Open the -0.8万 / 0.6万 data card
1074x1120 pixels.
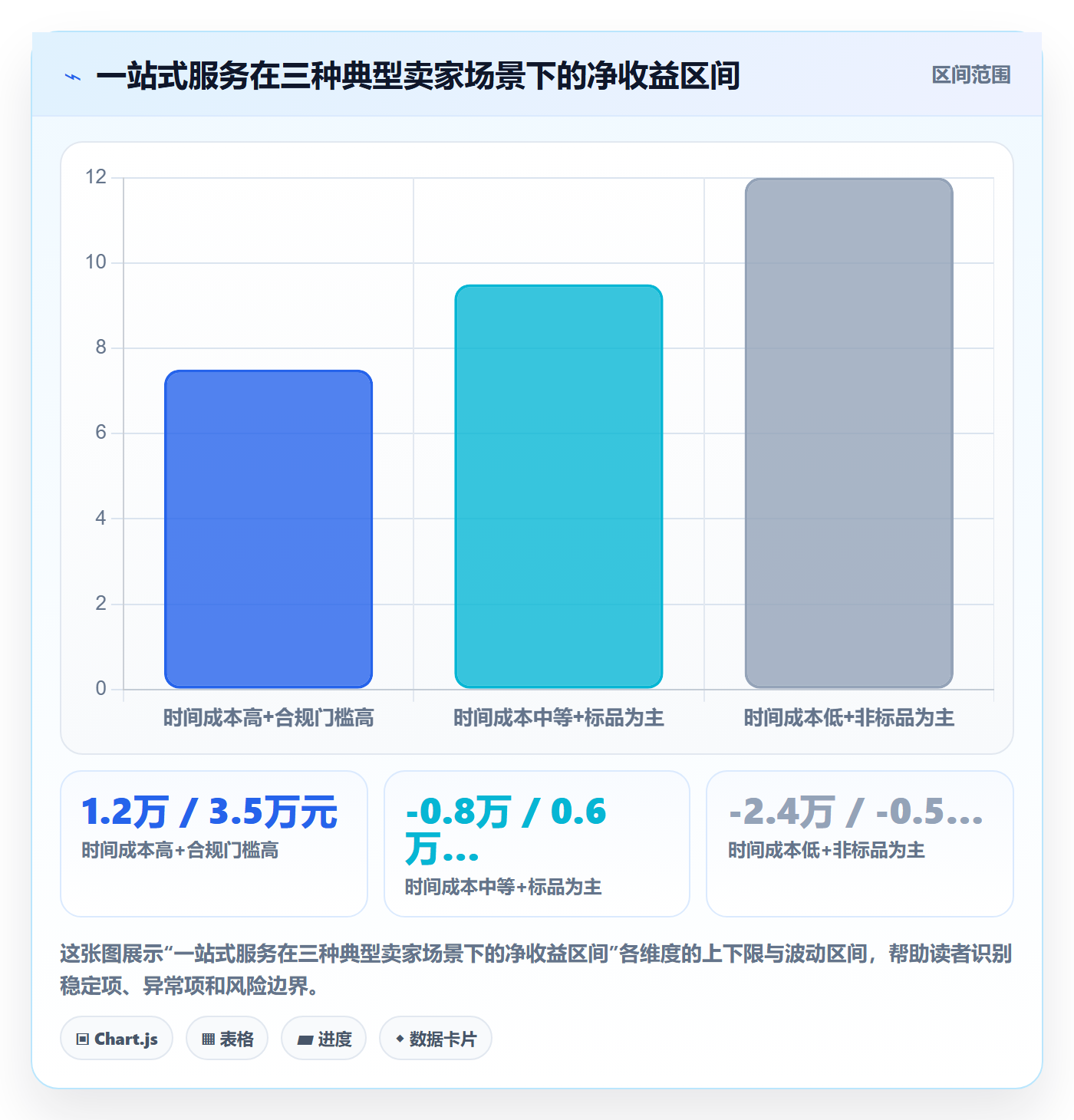537,844
